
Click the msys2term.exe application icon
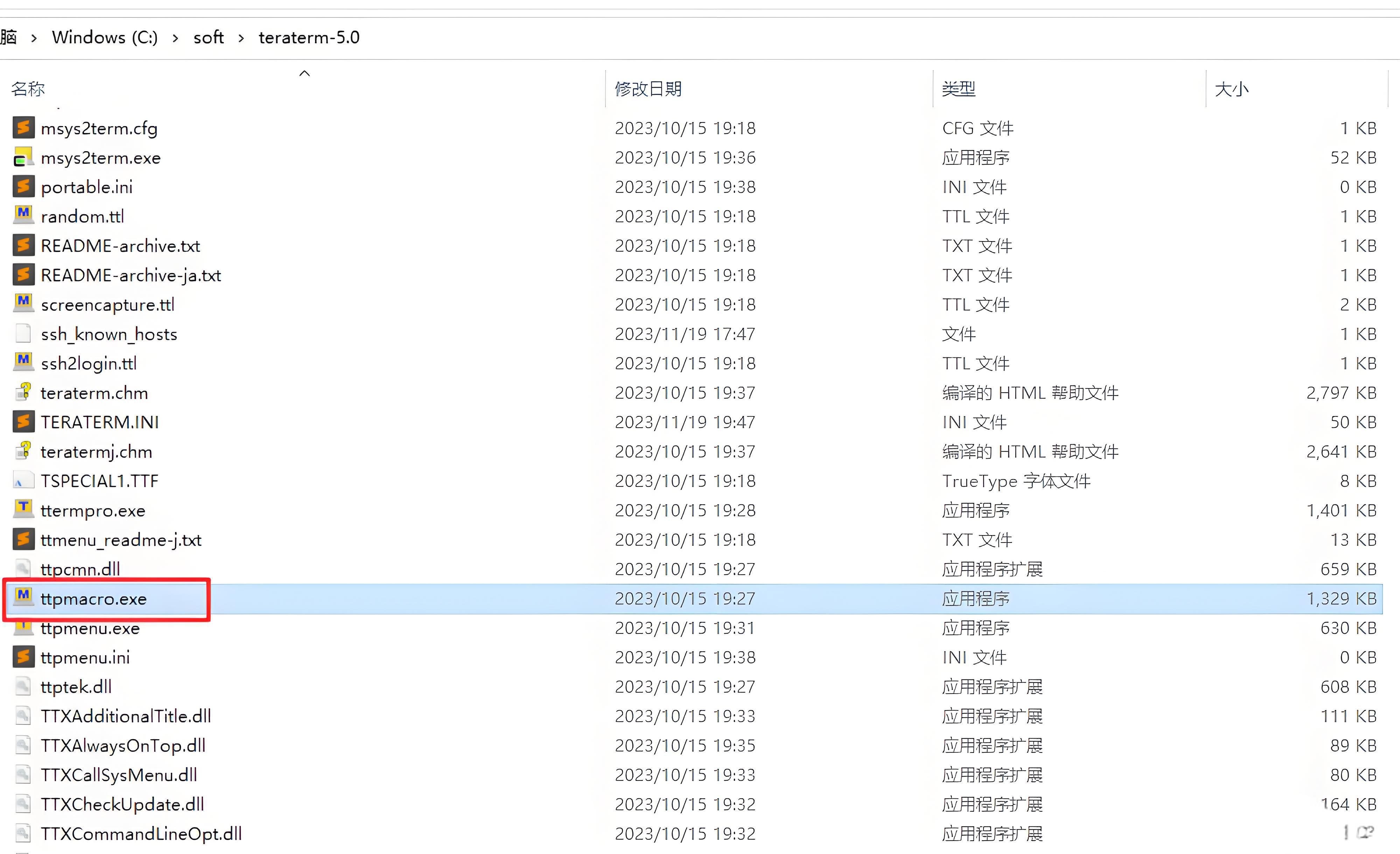pyautogui.click(x=23, y=157)
